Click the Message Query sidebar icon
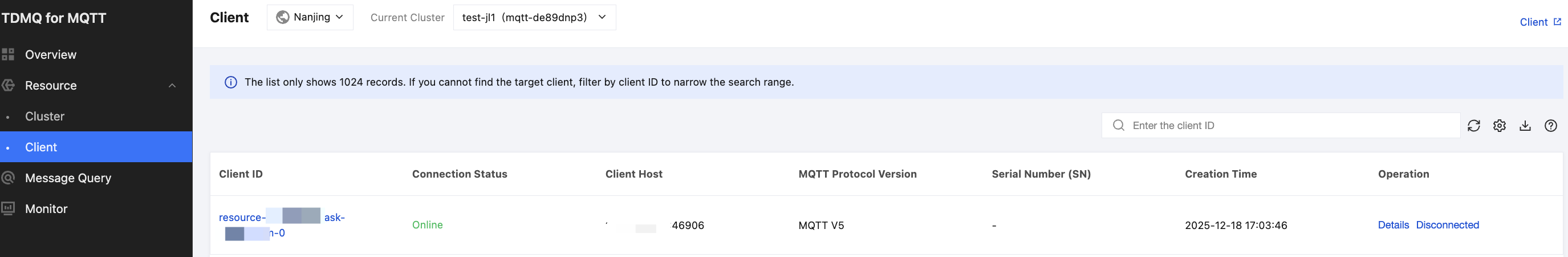 tap(8, 178)
